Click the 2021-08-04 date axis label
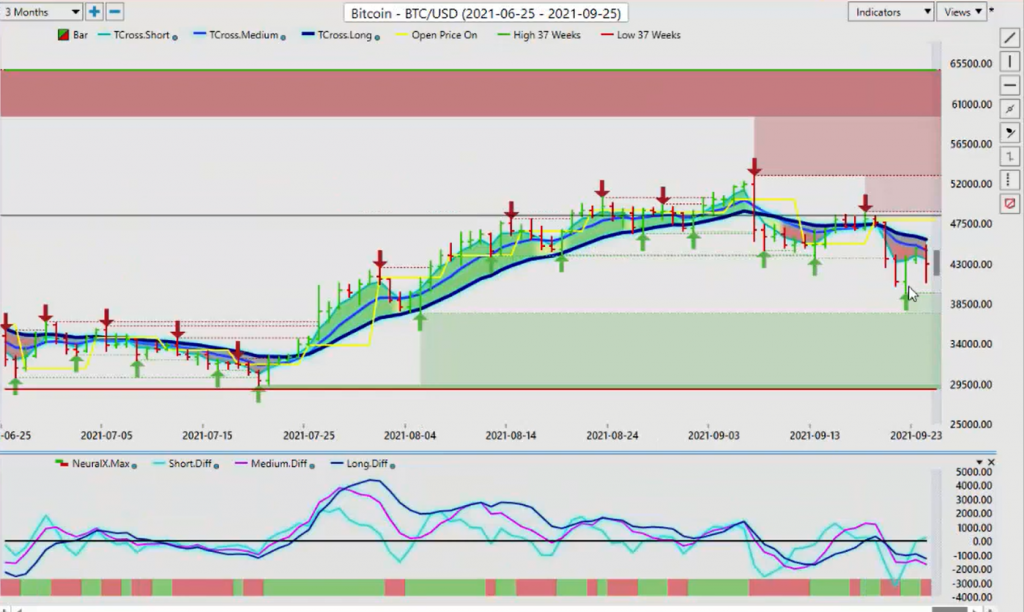 (x=409, y=435)
